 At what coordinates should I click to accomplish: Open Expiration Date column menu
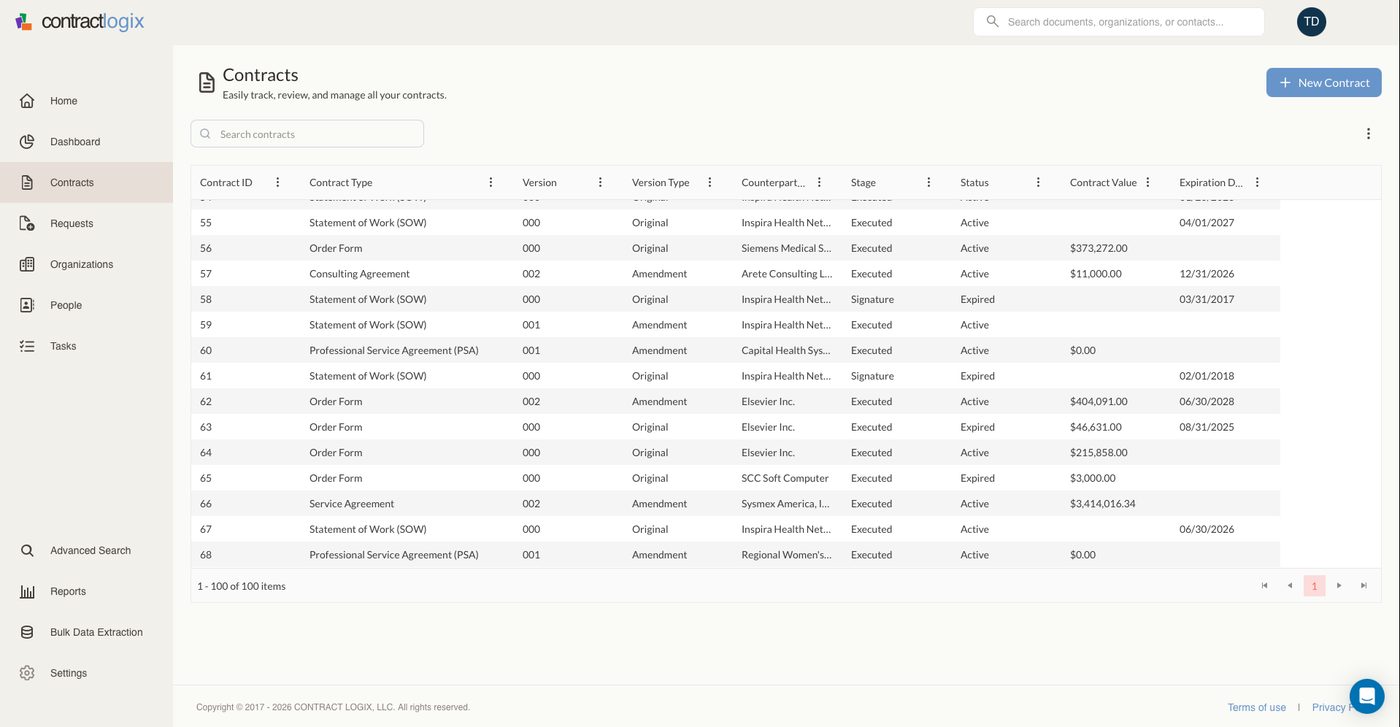click(1257, 183)
